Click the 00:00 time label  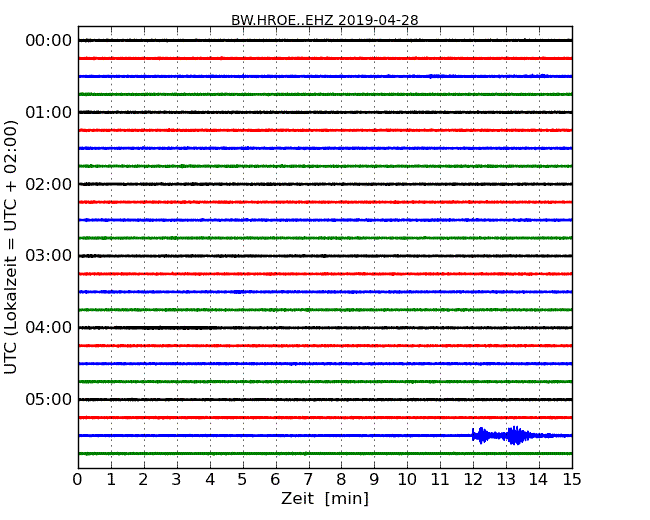[x=49, y=41]
